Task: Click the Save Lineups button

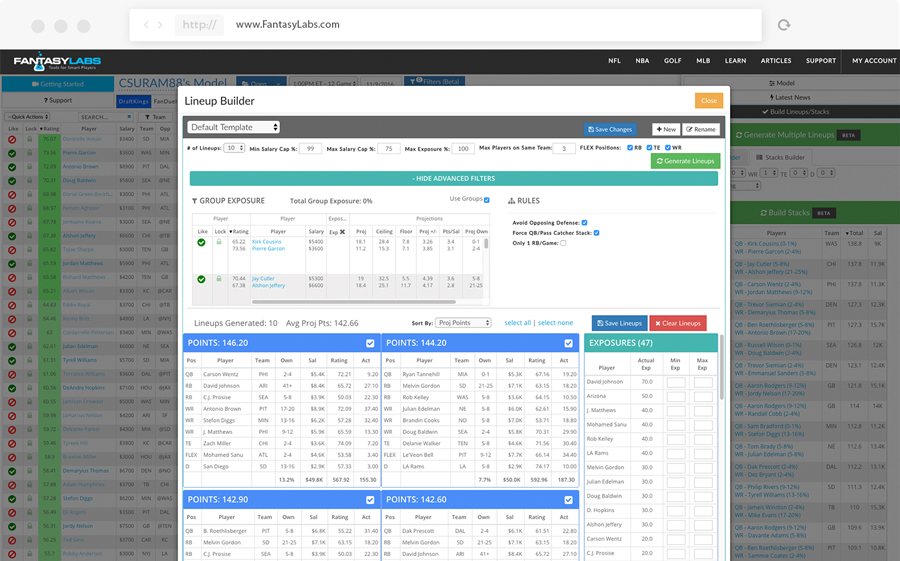Action: [x=619, y=323]
